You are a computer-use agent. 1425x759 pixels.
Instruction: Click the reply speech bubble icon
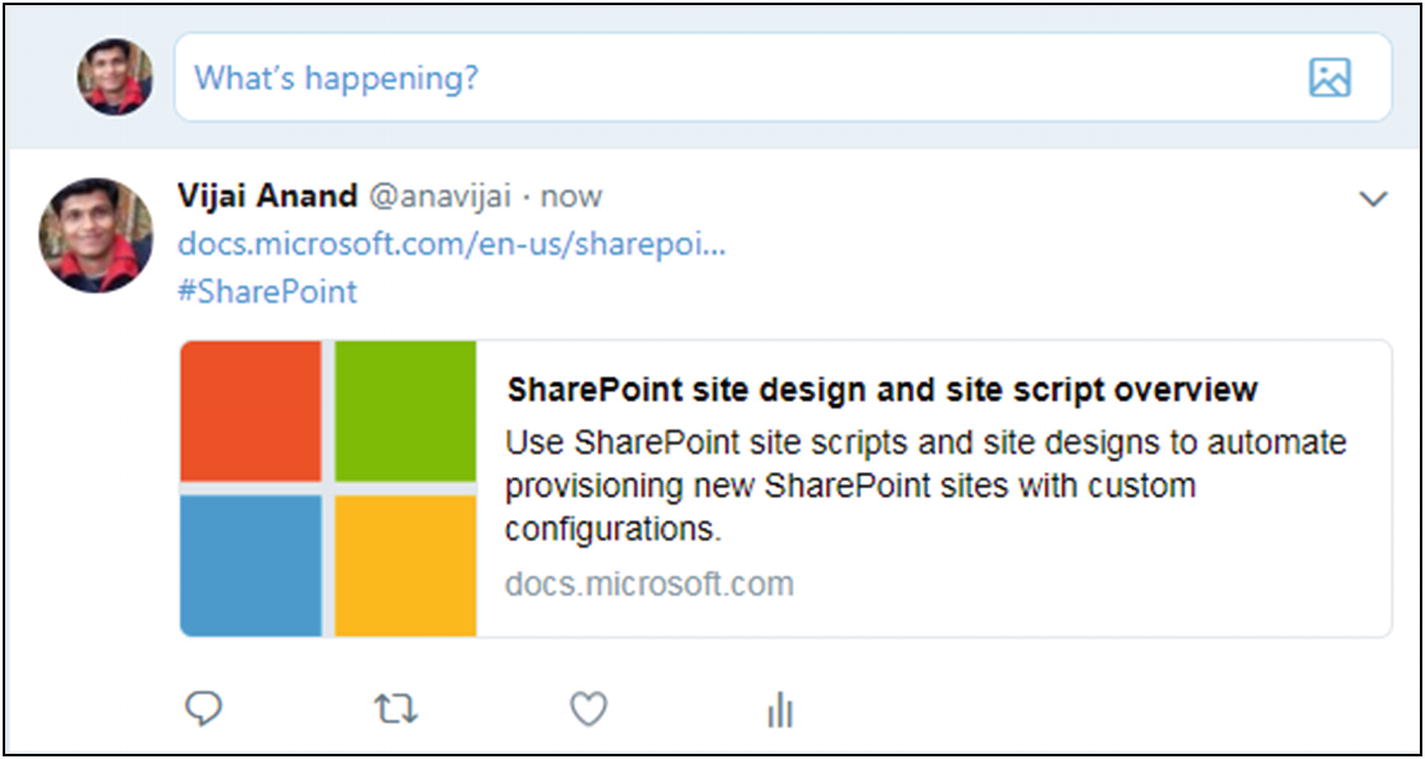pyautogui.click(x=204, y=709)
